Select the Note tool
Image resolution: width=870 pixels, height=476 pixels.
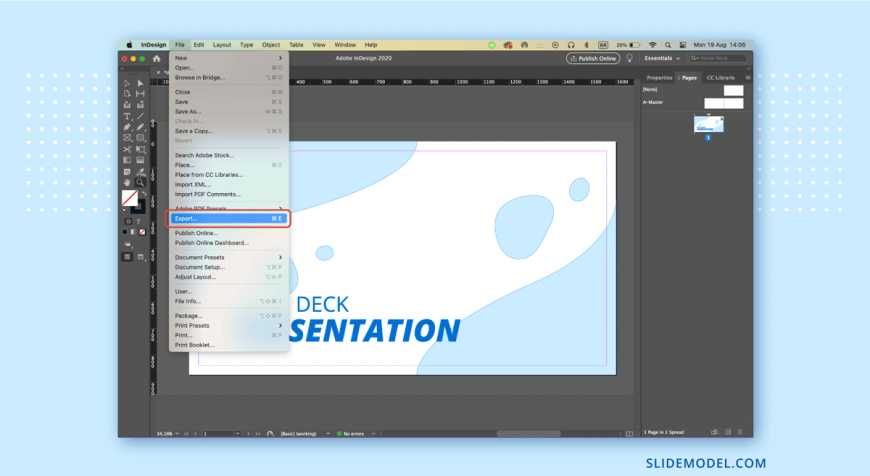coord(127,172)
